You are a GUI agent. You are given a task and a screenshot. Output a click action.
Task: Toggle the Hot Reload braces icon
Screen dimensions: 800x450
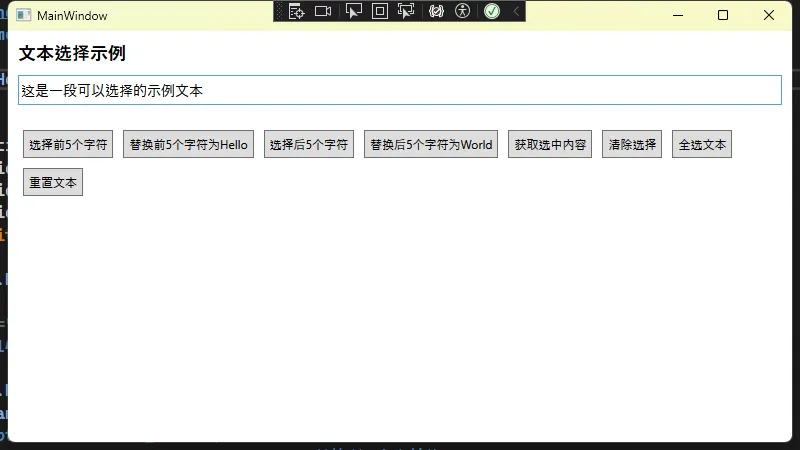436,11
